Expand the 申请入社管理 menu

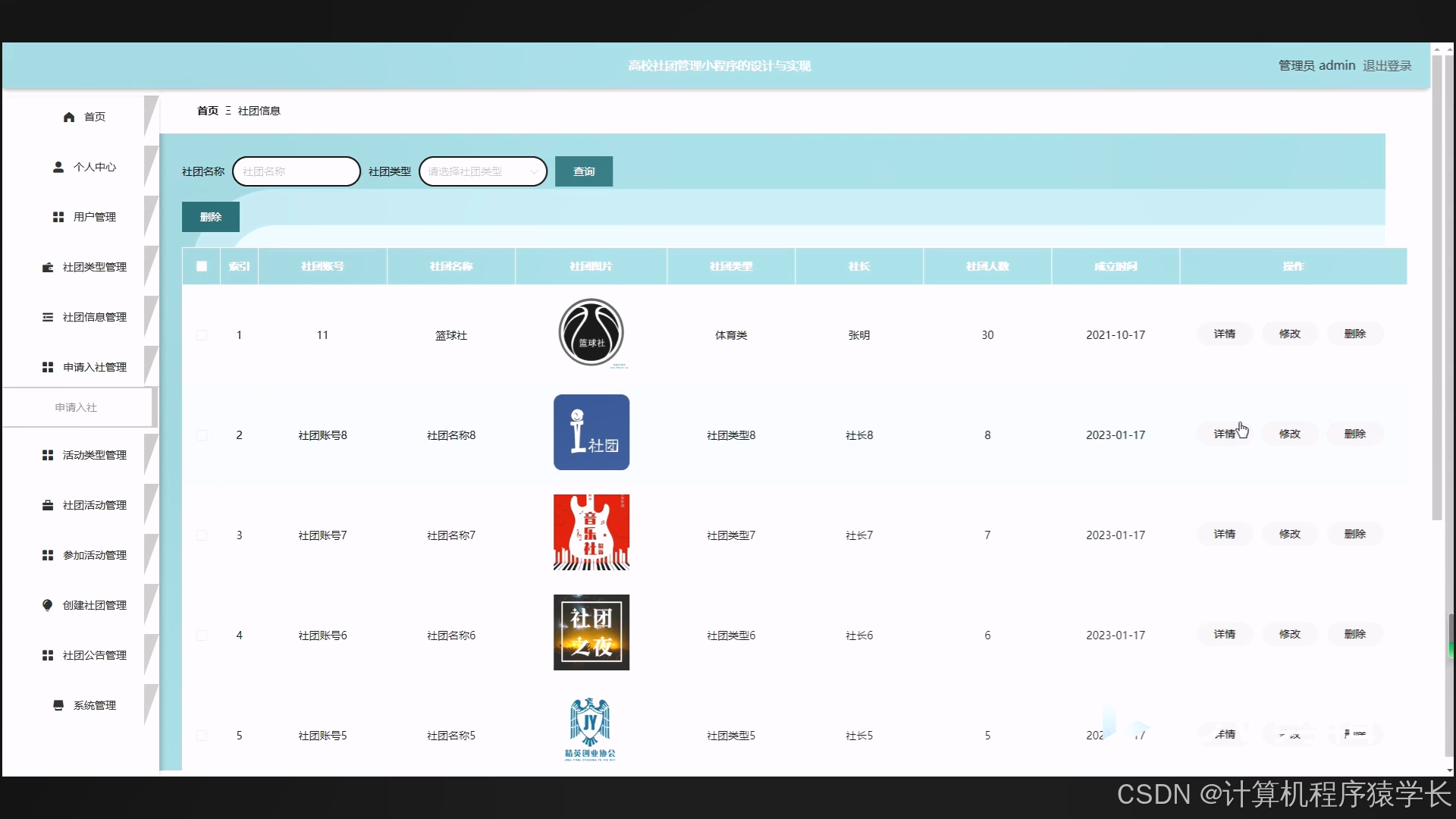80,367
